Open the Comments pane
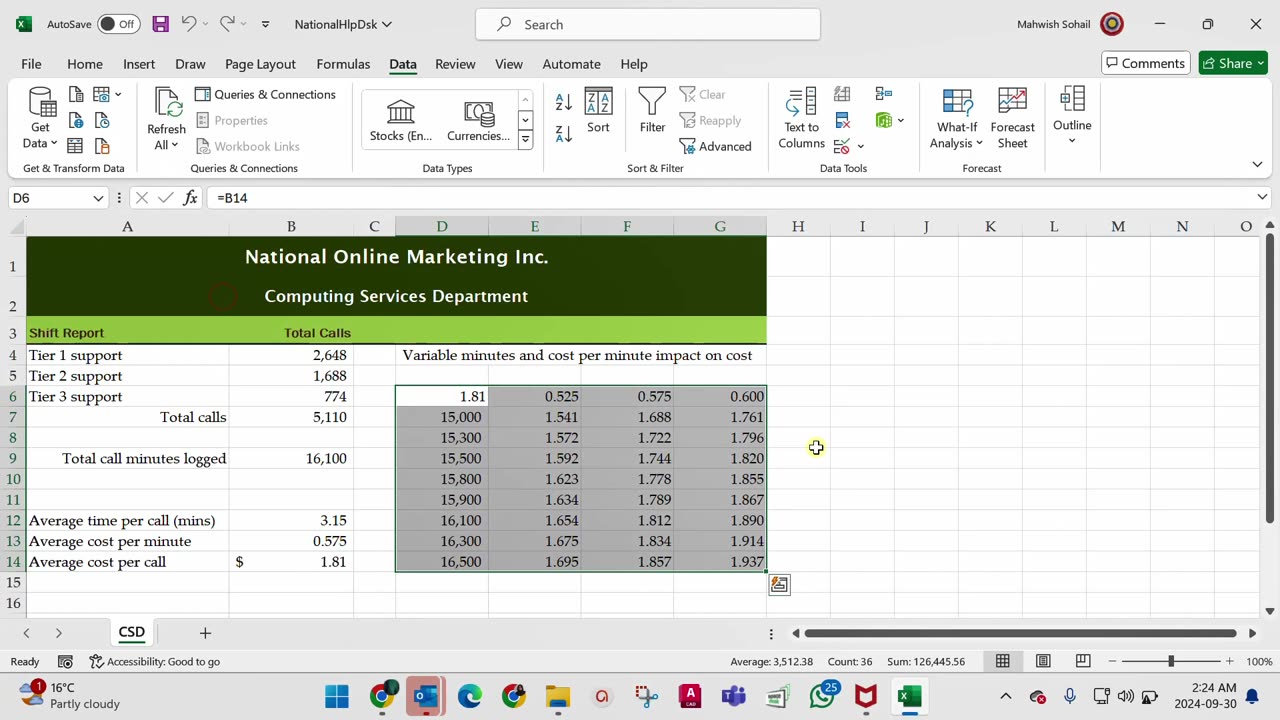This screenshot has height=720, width=1280. coord(1145,63)
